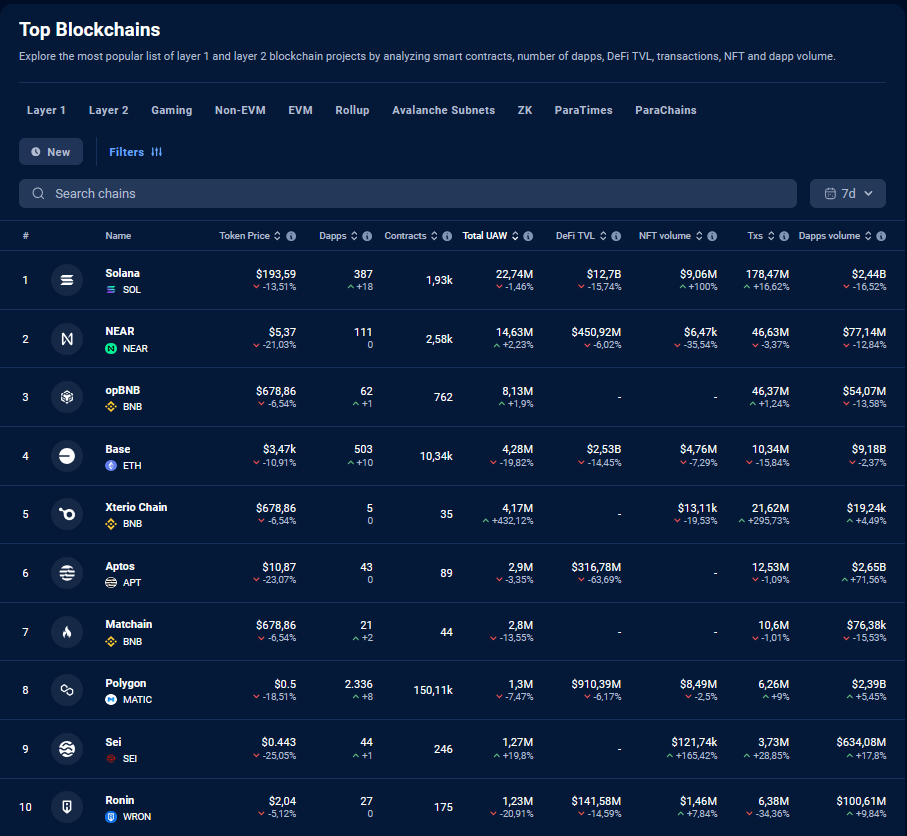The height and width of the screenshot is (836, 907).
Task: Select the Non-EVM category tab
Action: pyautogui.click(x=240, y=110)
